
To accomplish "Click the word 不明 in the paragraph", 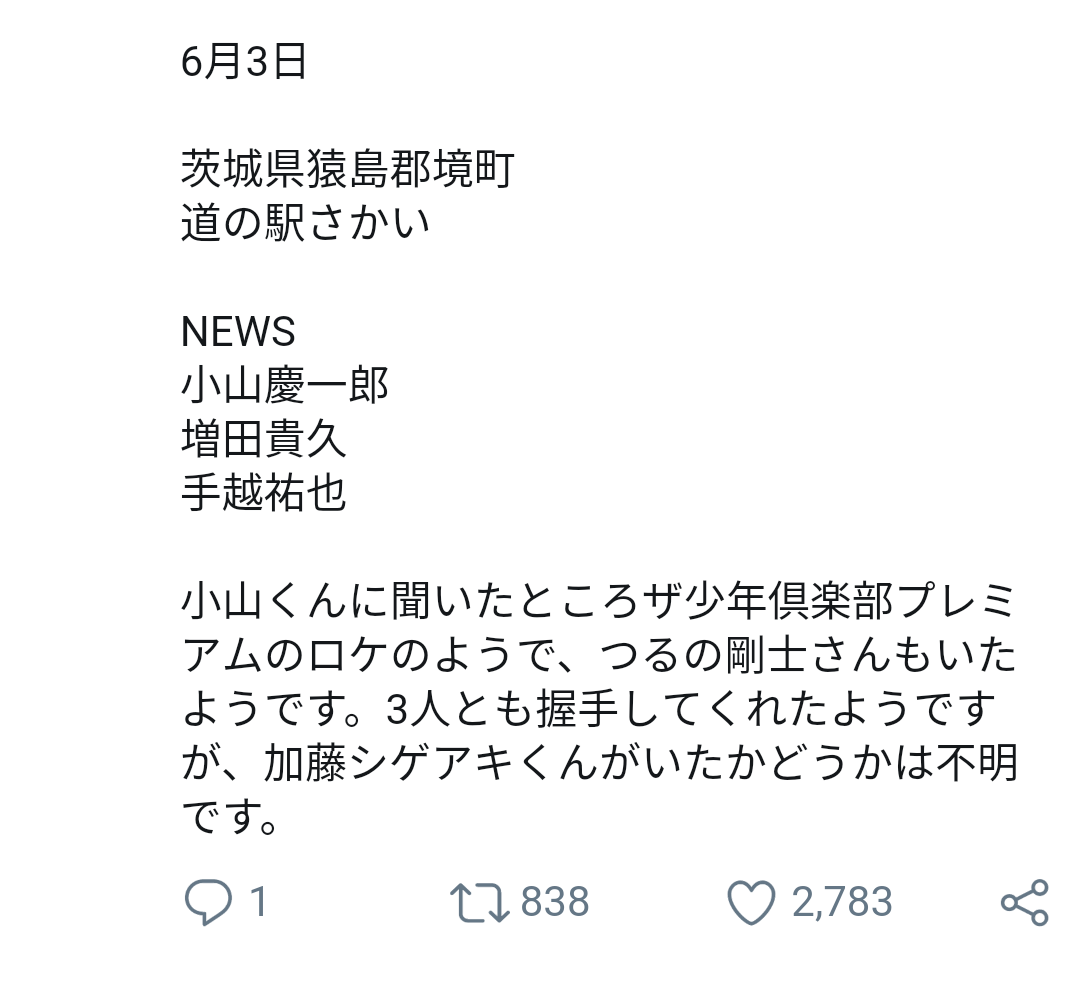I will coord(976,763).
